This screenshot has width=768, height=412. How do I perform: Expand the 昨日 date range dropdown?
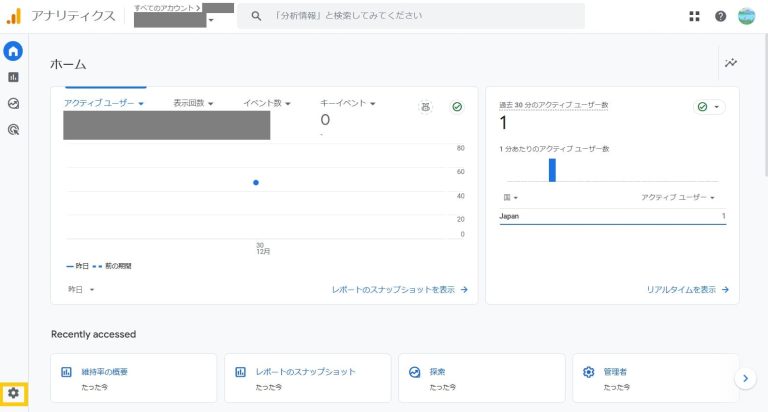[81, 289]
